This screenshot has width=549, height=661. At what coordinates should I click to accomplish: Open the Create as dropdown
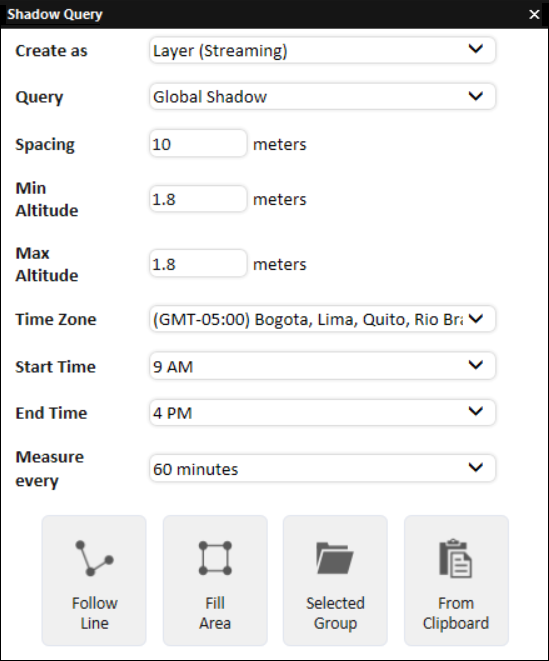(322, 50)
